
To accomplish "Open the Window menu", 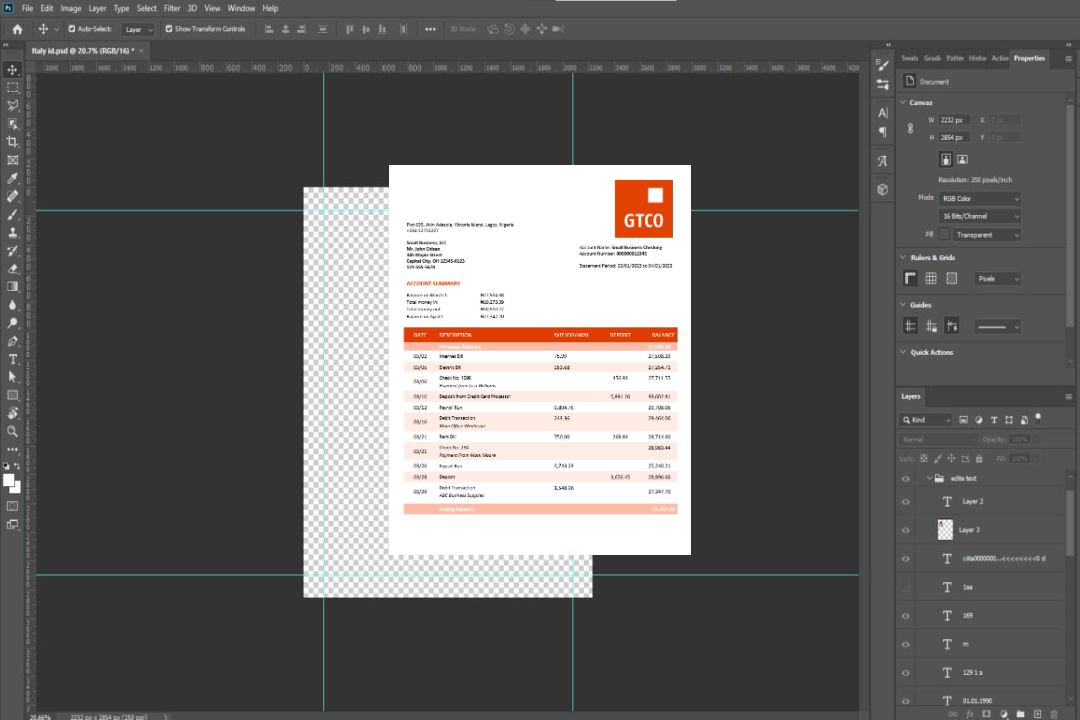I will click(x=241, y=8).
